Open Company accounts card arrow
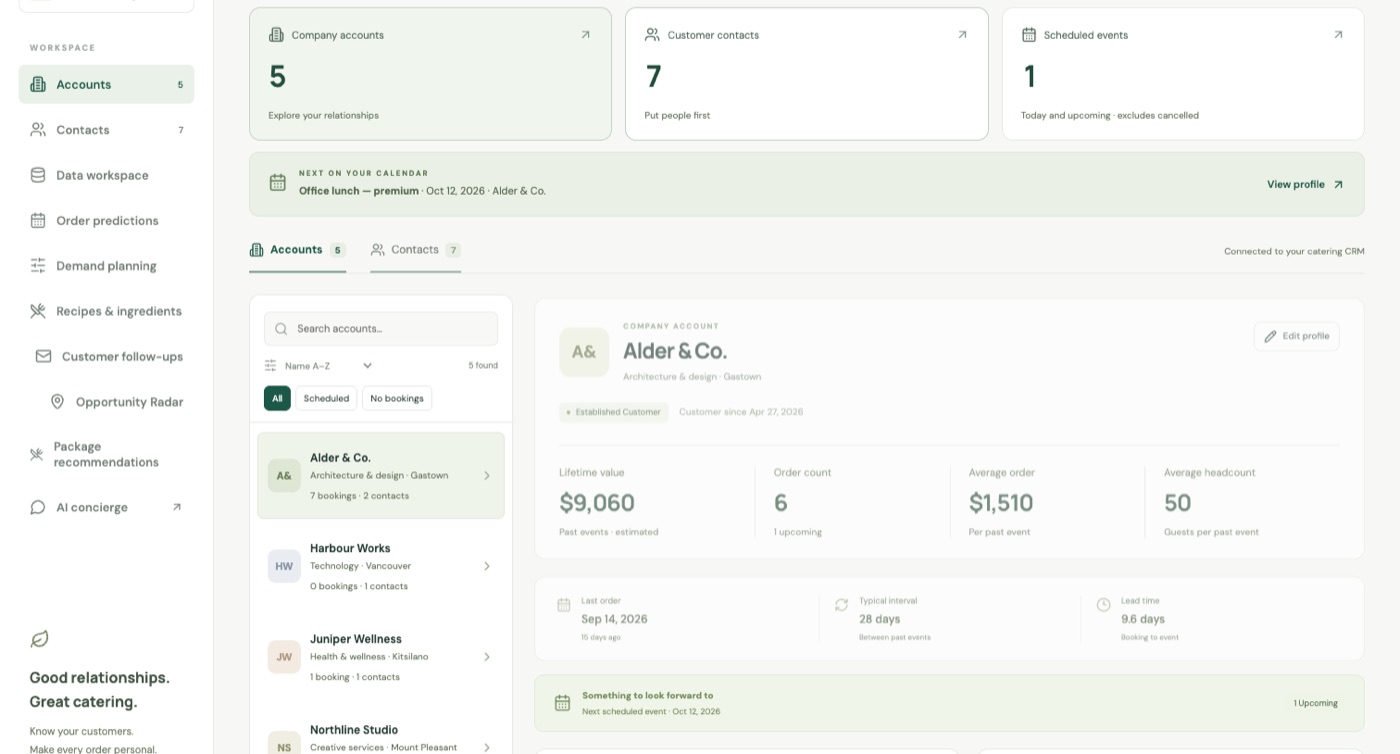 click(x=586, y=34)
